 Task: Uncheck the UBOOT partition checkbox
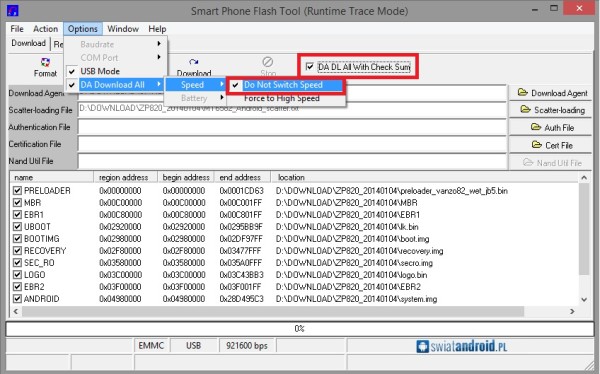(x=17, y=227)
